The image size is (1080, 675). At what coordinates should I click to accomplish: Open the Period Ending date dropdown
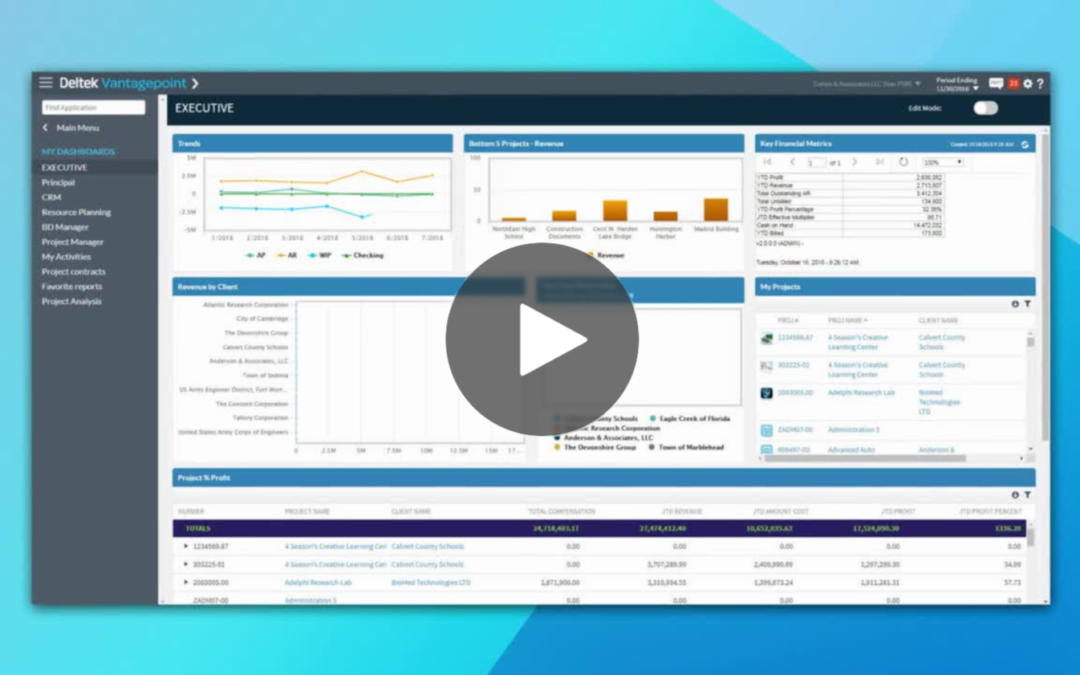(957, 85)
